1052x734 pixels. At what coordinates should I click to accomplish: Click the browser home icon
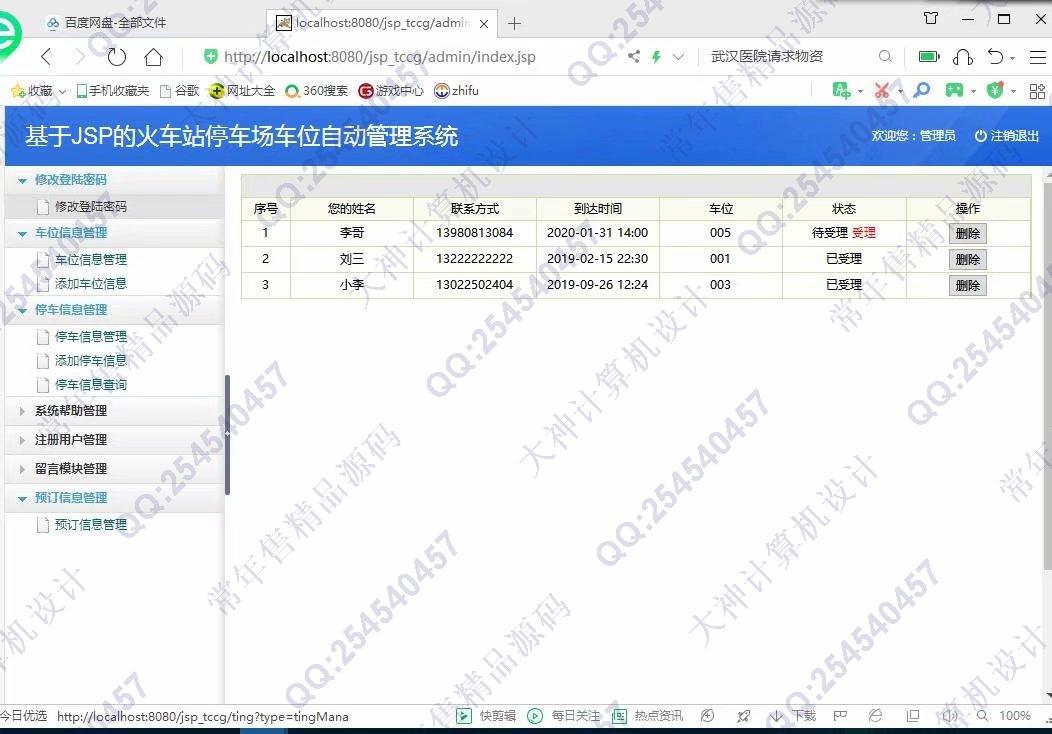153,57
